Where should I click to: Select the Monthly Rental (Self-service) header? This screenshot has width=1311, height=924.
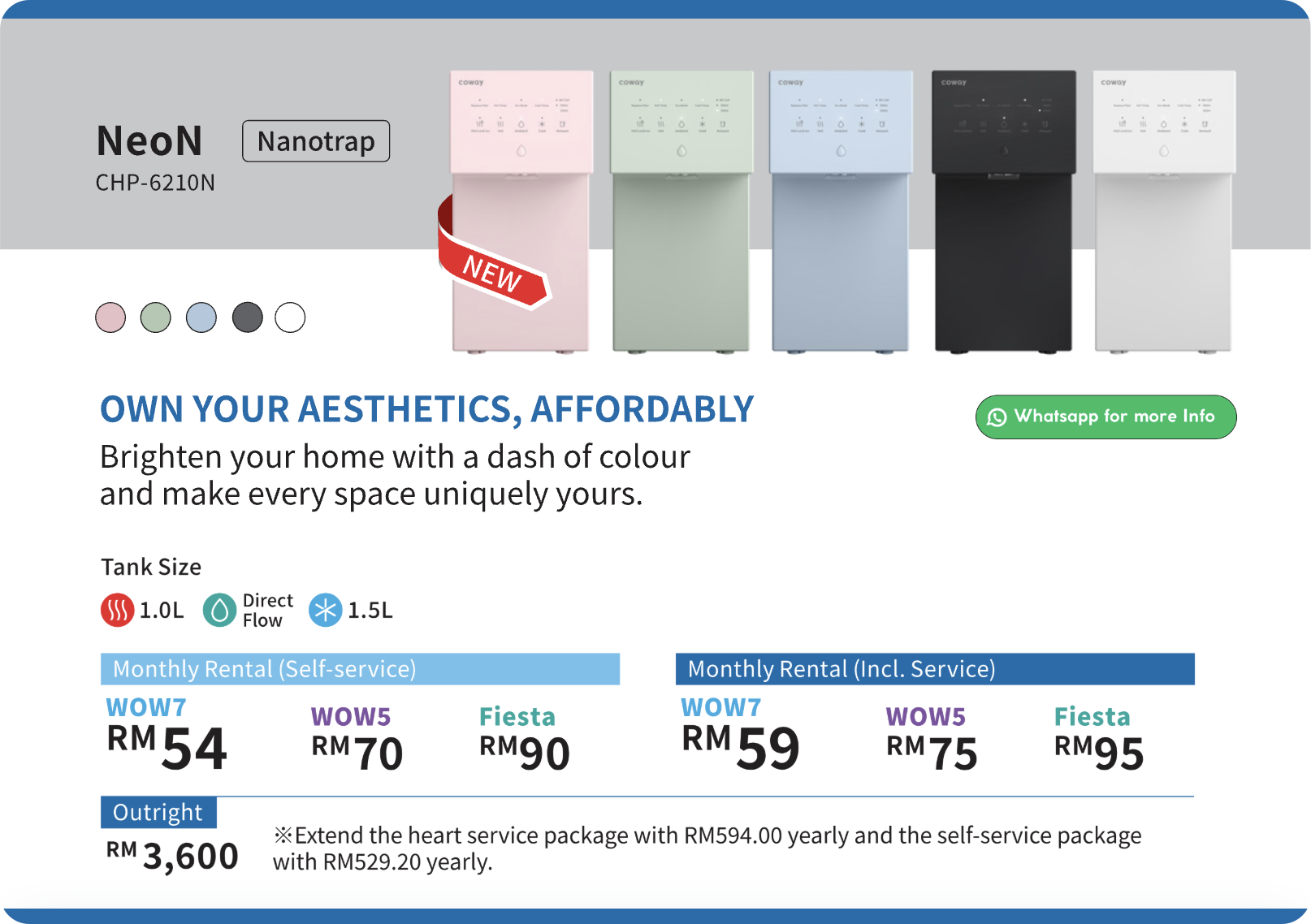tap(360, 669)
